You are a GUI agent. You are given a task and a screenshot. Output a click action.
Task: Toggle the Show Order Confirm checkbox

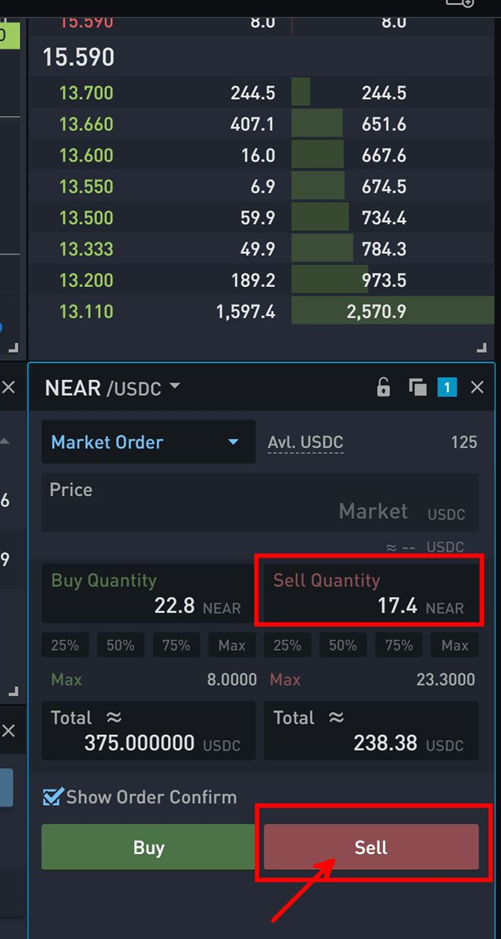tap(53, 797)
